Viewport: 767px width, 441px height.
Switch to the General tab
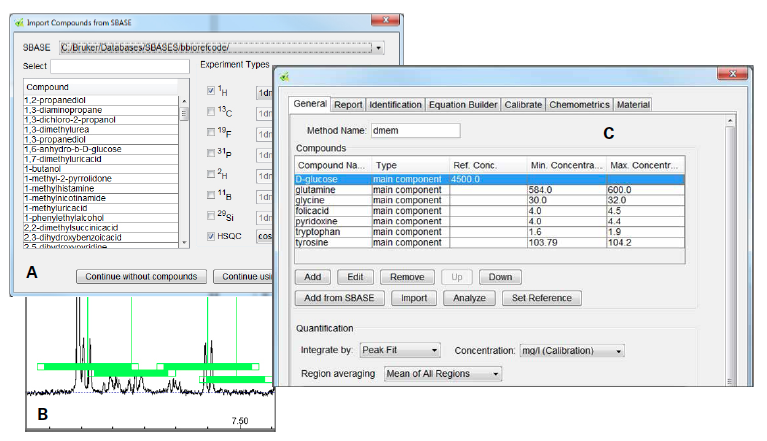(310, 104)
